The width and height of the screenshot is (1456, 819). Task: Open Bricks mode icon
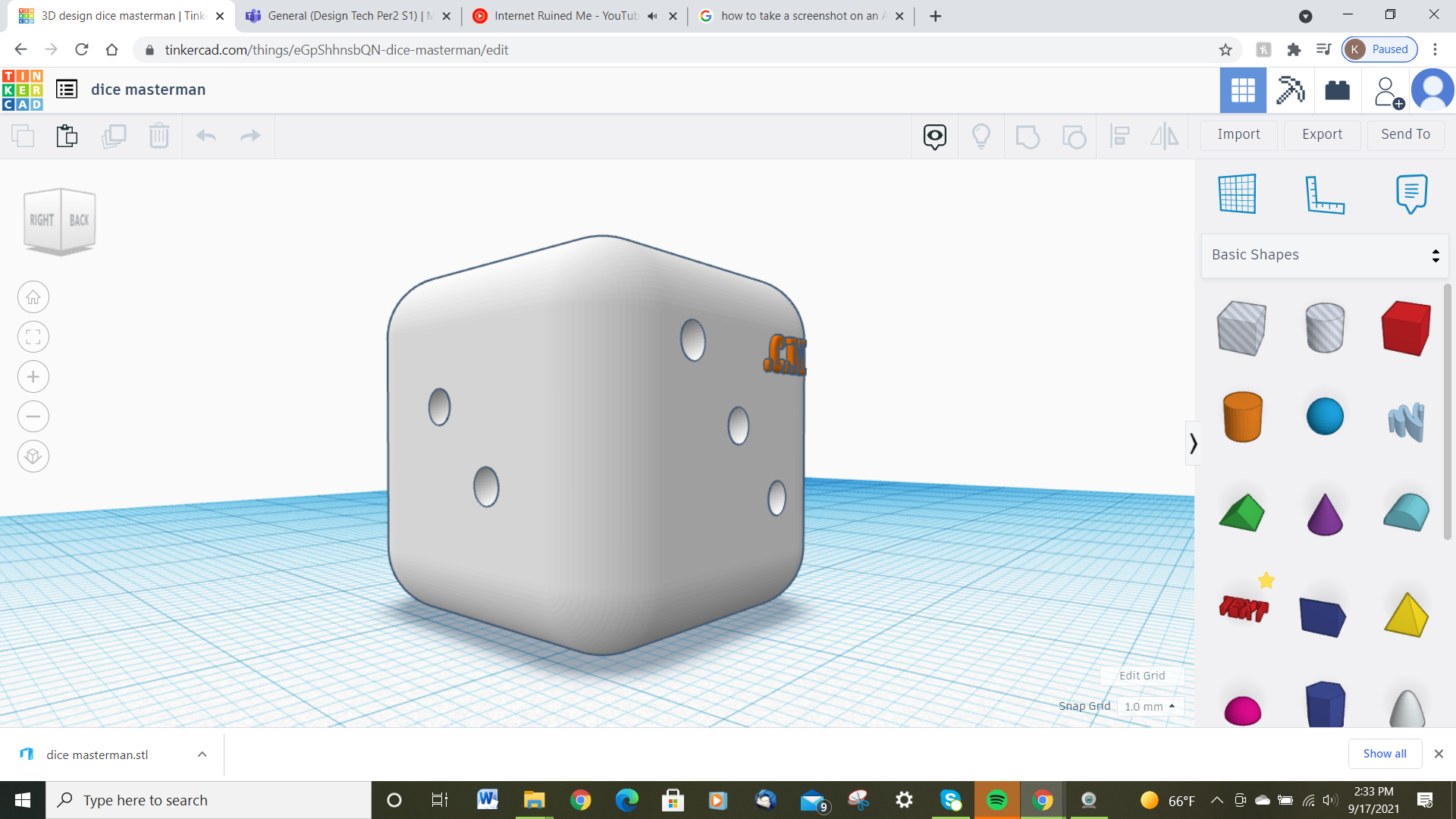point(1337,91)
